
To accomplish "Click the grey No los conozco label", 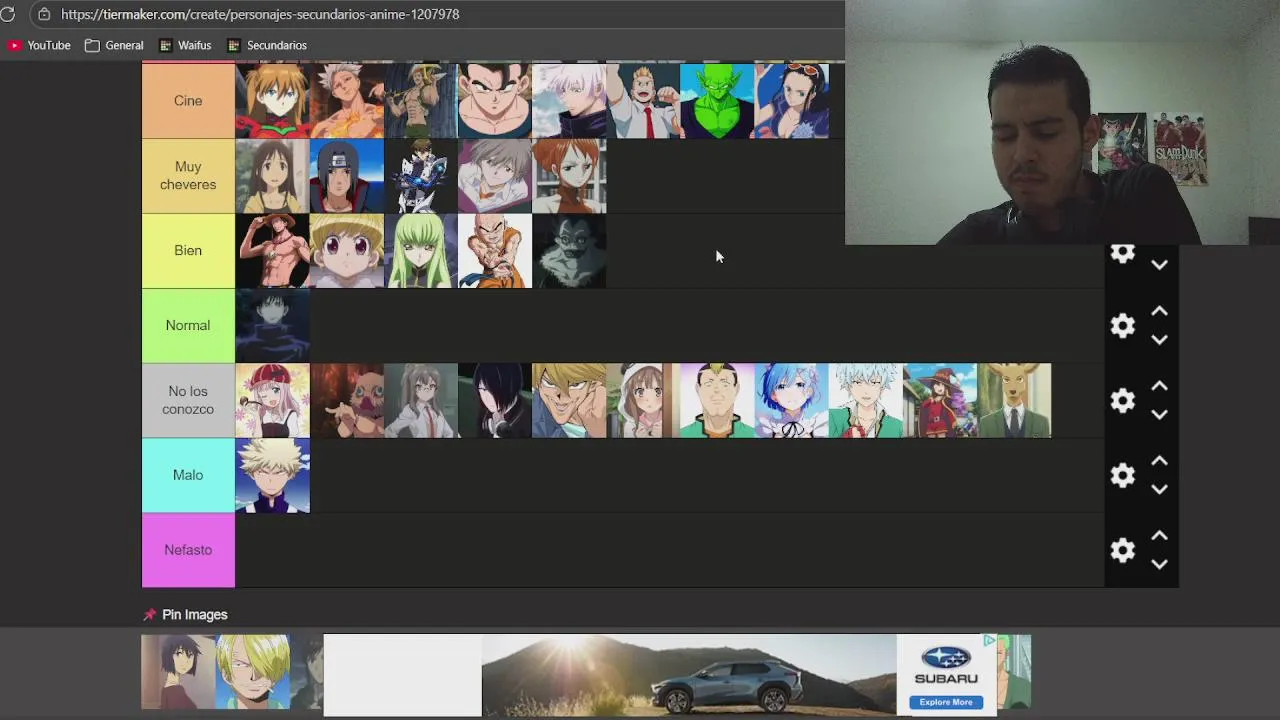I will (188, 400).
